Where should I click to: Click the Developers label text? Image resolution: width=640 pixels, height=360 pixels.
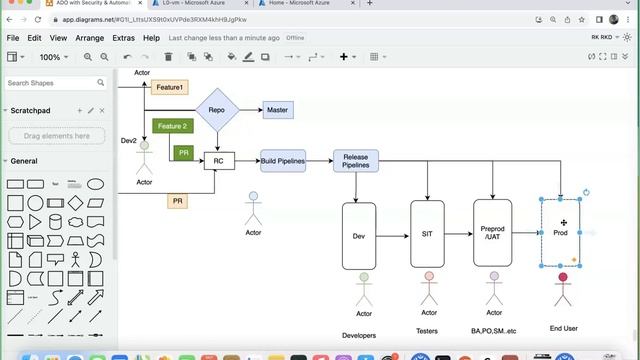pos(359,336)
